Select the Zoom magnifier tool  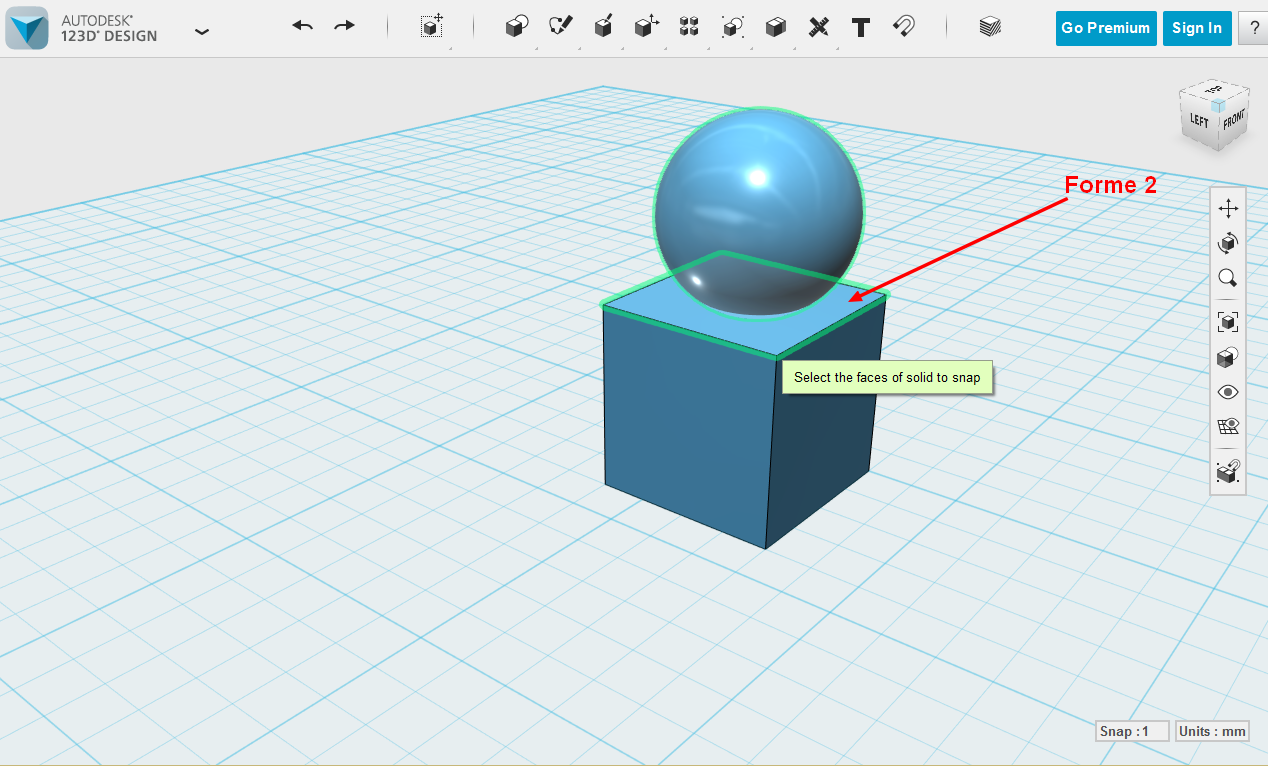coord(1228,278)
